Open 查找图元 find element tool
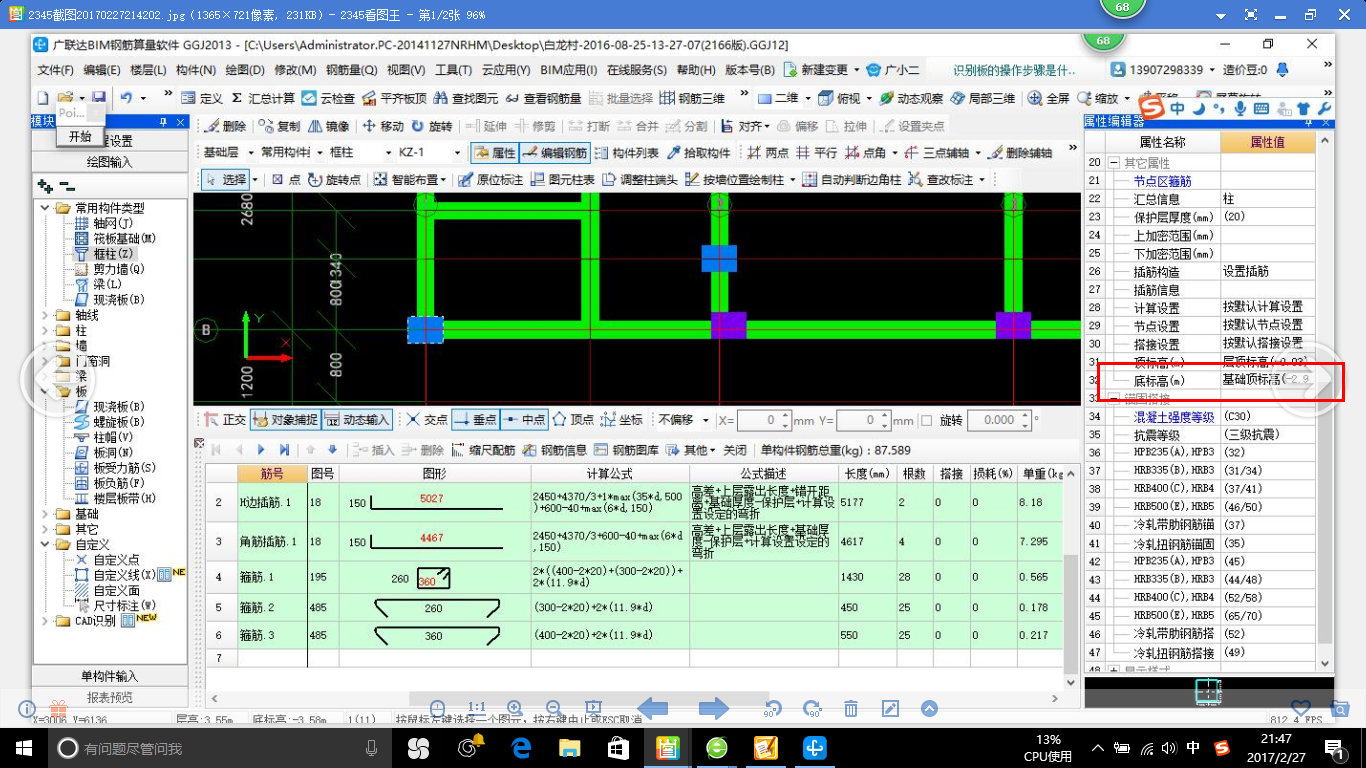 coord(465,98)
